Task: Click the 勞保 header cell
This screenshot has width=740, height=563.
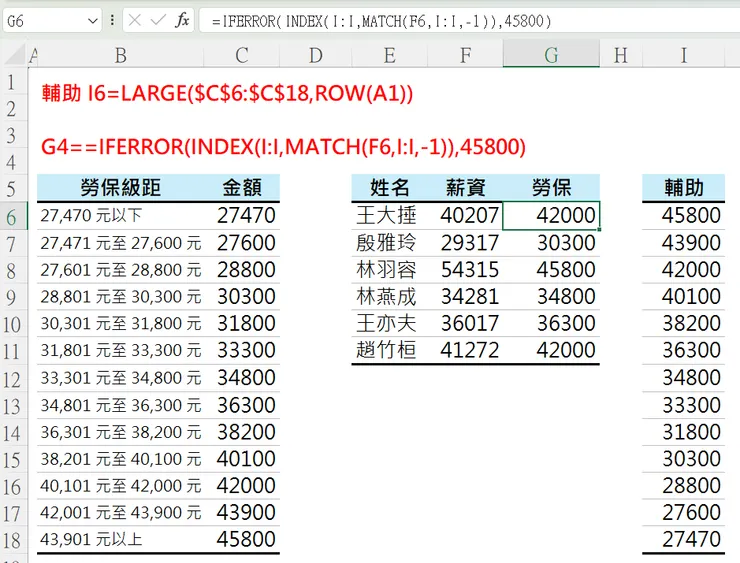Action: point(551,188)
